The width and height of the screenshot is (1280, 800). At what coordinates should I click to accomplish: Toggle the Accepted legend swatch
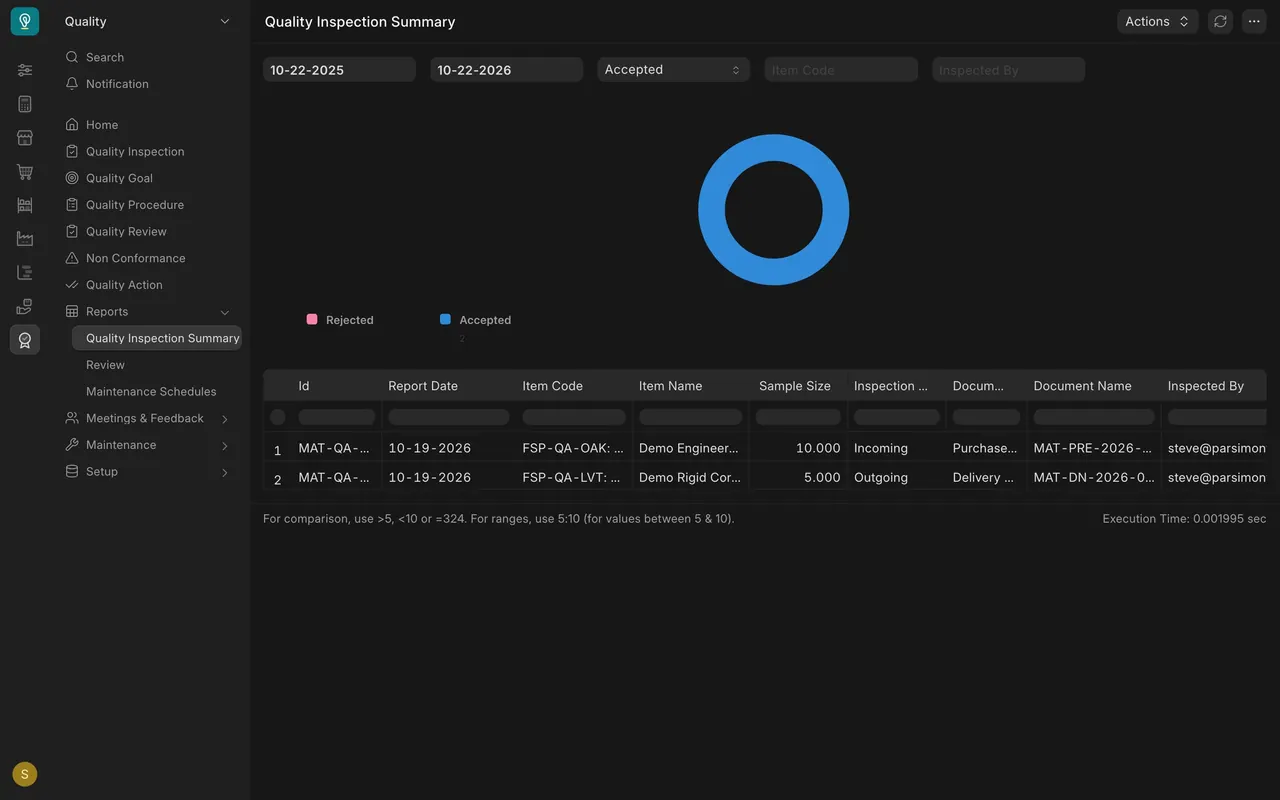[445, 319]
